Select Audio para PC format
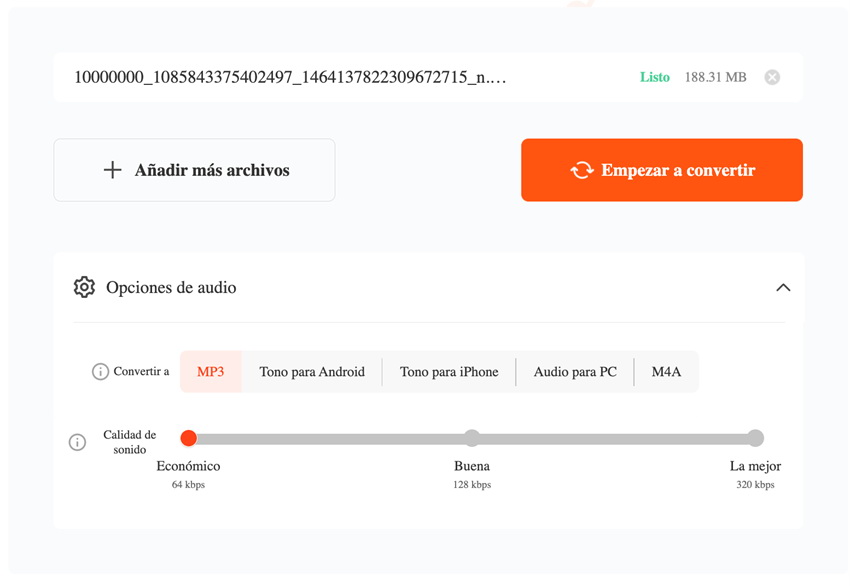 click(x=575, y=372)
